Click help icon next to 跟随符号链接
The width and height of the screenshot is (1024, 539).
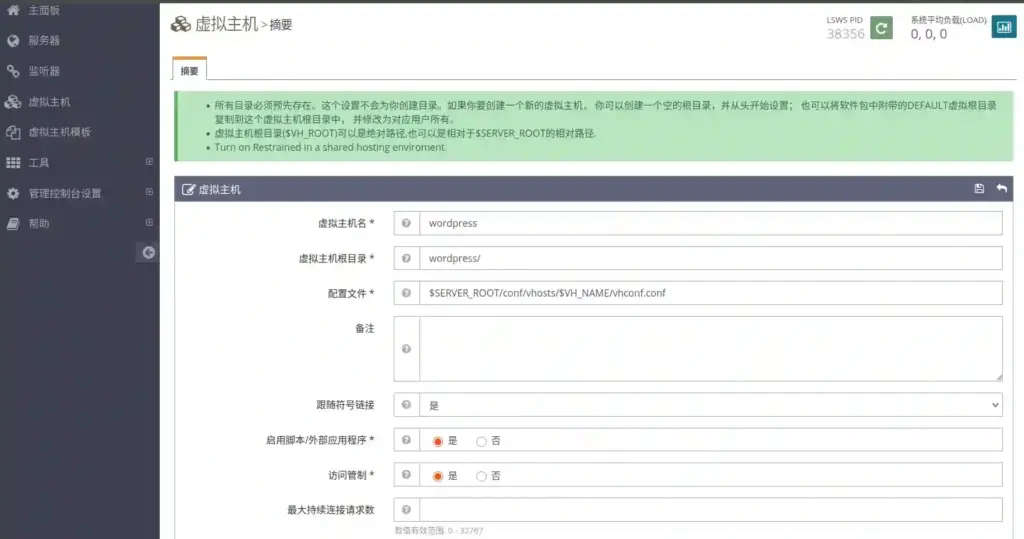406,405
